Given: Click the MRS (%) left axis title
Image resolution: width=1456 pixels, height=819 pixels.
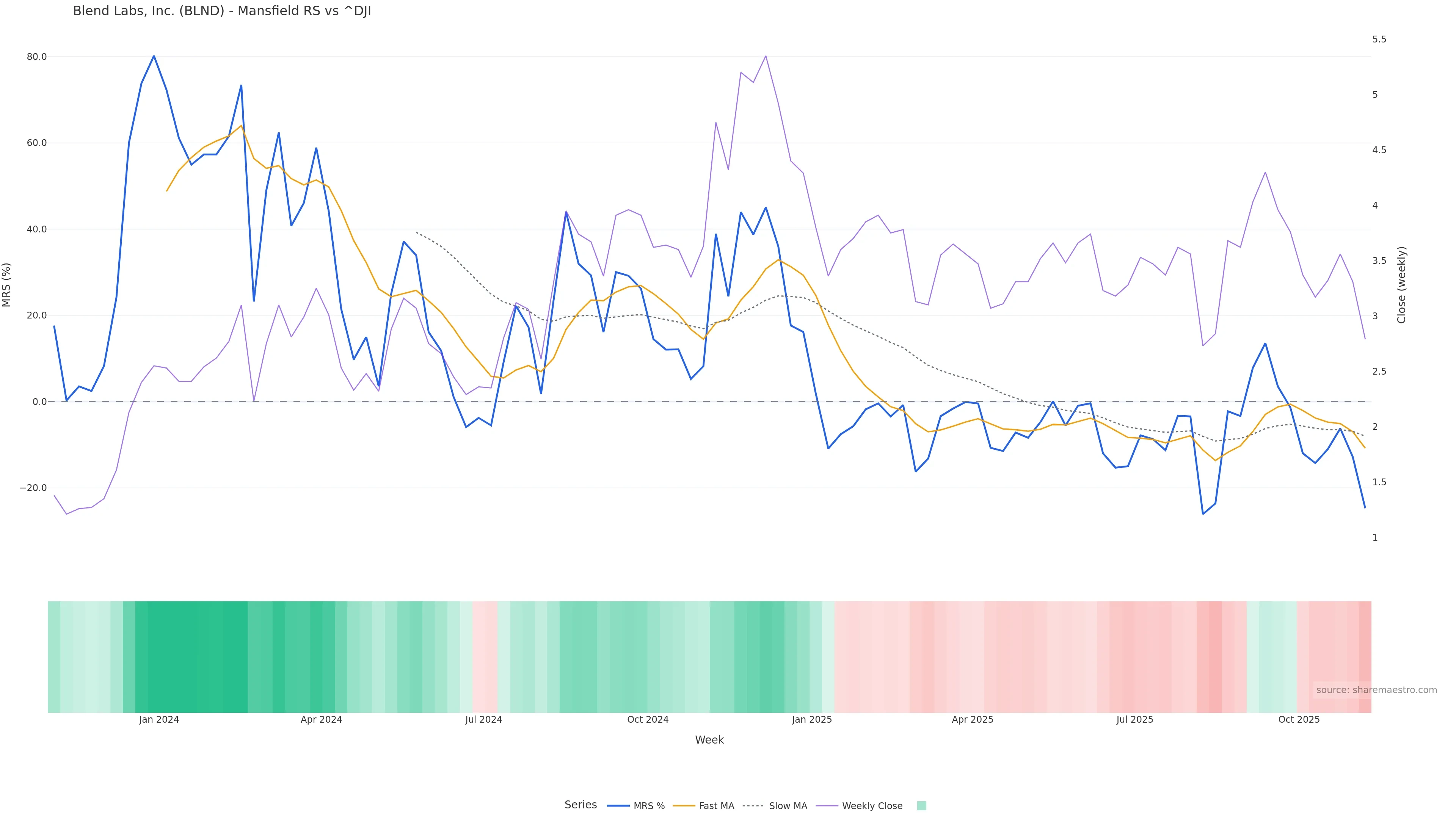Looking at the screenshot, I should (7, 285).
